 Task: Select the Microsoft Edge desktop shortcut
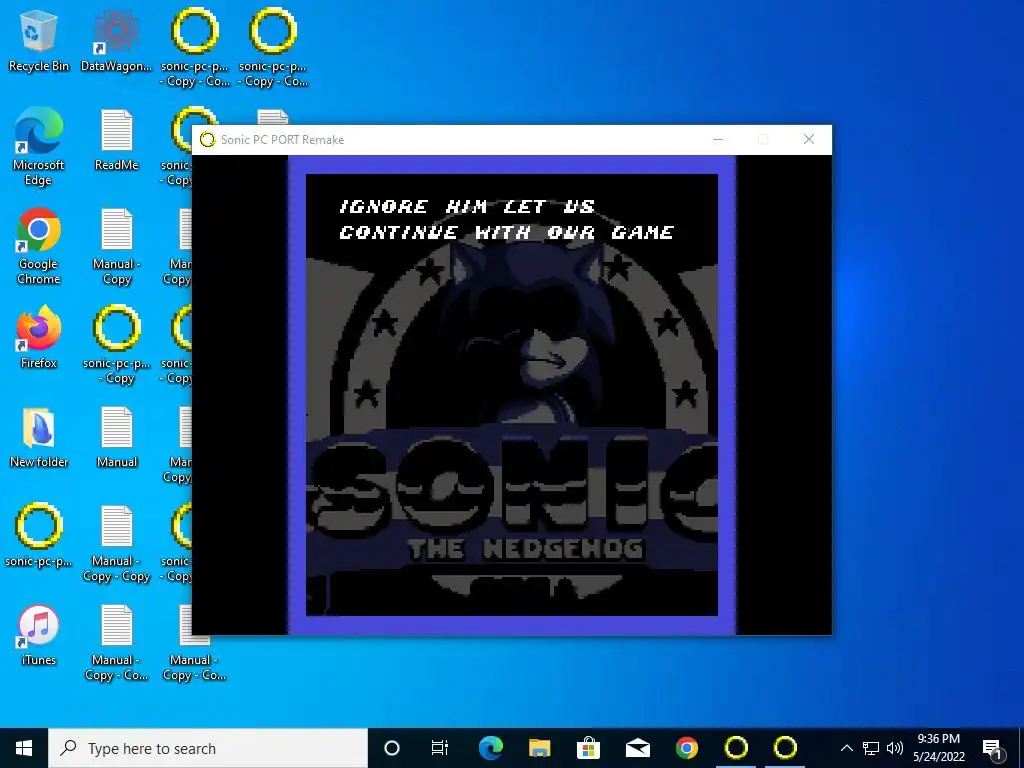(x=39, y=147)
